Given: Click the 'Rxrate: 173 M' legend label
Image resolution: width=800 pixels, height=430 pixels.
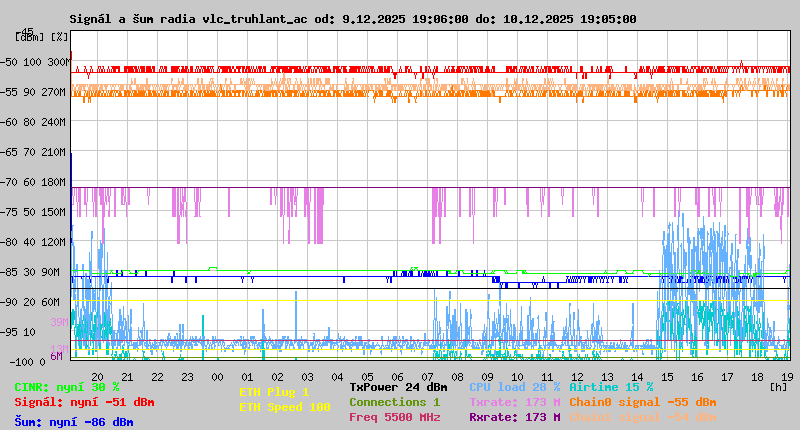Looking at the screenshot, I should [514, 417].
